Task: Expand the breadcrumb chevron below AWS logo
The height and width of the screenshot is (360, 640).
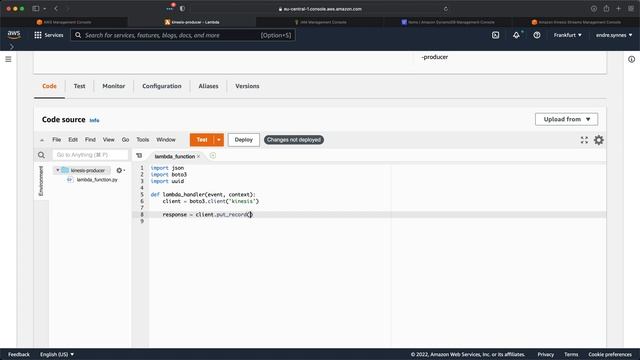Action: pos(11,47)
